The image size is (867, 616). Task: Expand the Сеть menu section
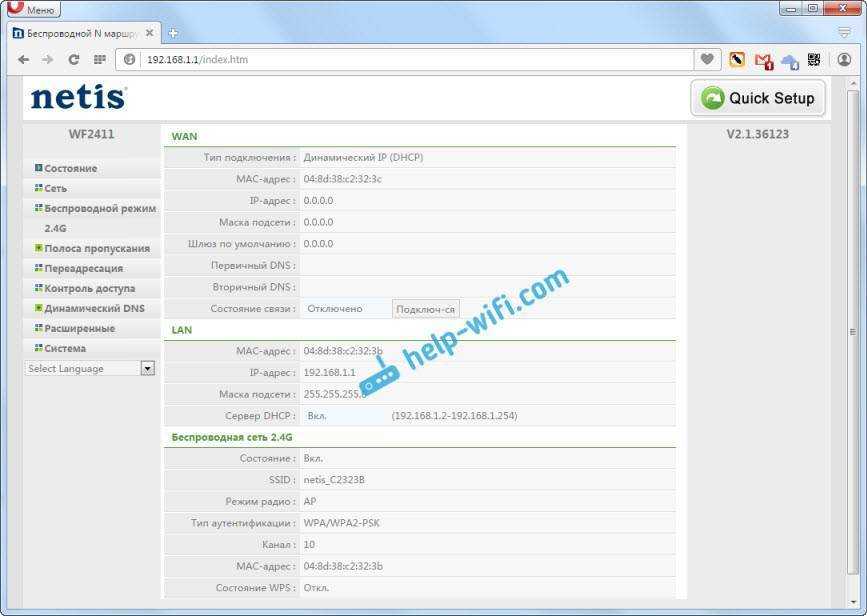pyautogui.click(x=55, y=188)
